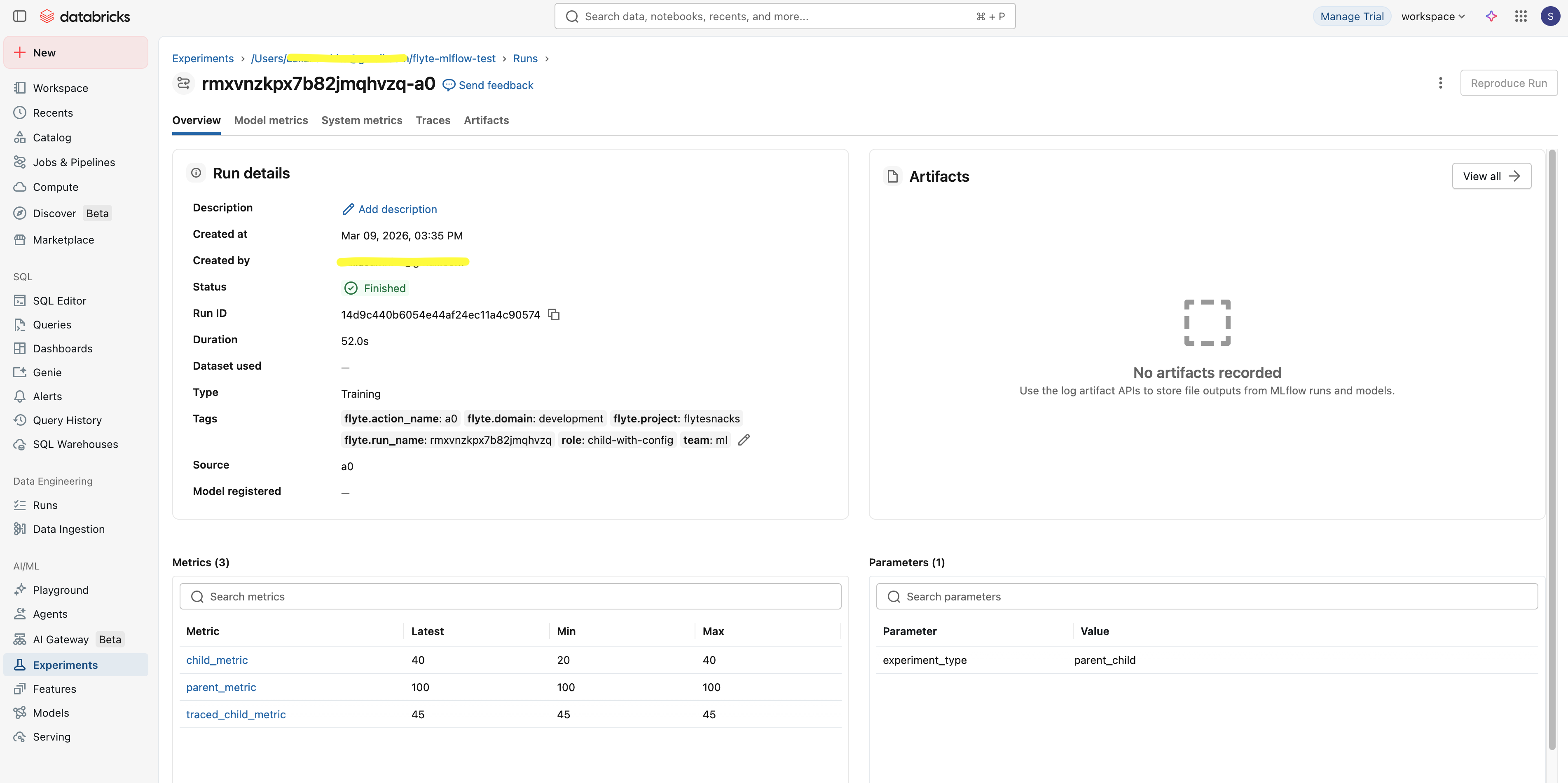Screen dimensions: 1568x783
Task: Open the Models page
Action: (51, 713)
